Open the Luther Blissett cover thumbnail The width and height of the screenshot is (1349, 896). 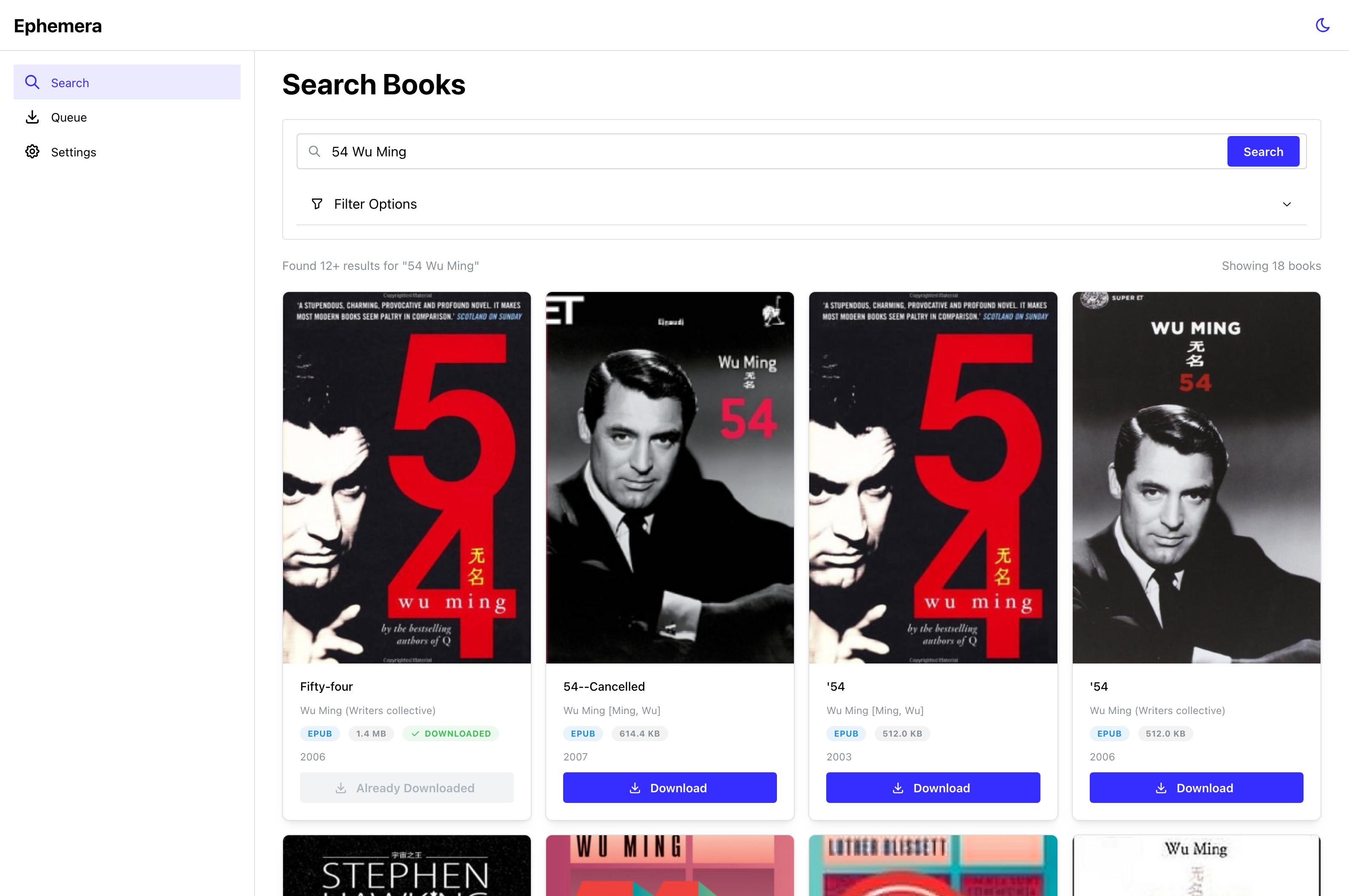click(933, 866)
